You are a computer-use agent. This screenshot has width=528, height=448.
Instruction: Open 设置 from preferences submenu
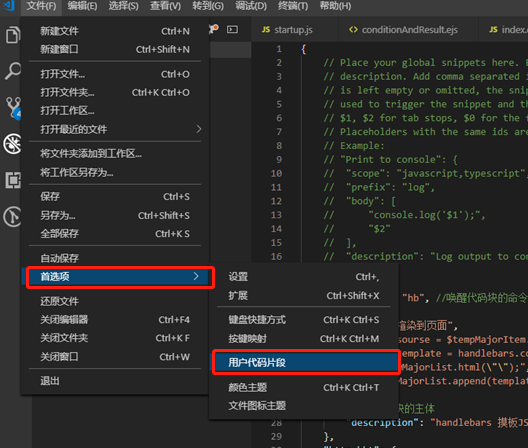pos(304,277)
